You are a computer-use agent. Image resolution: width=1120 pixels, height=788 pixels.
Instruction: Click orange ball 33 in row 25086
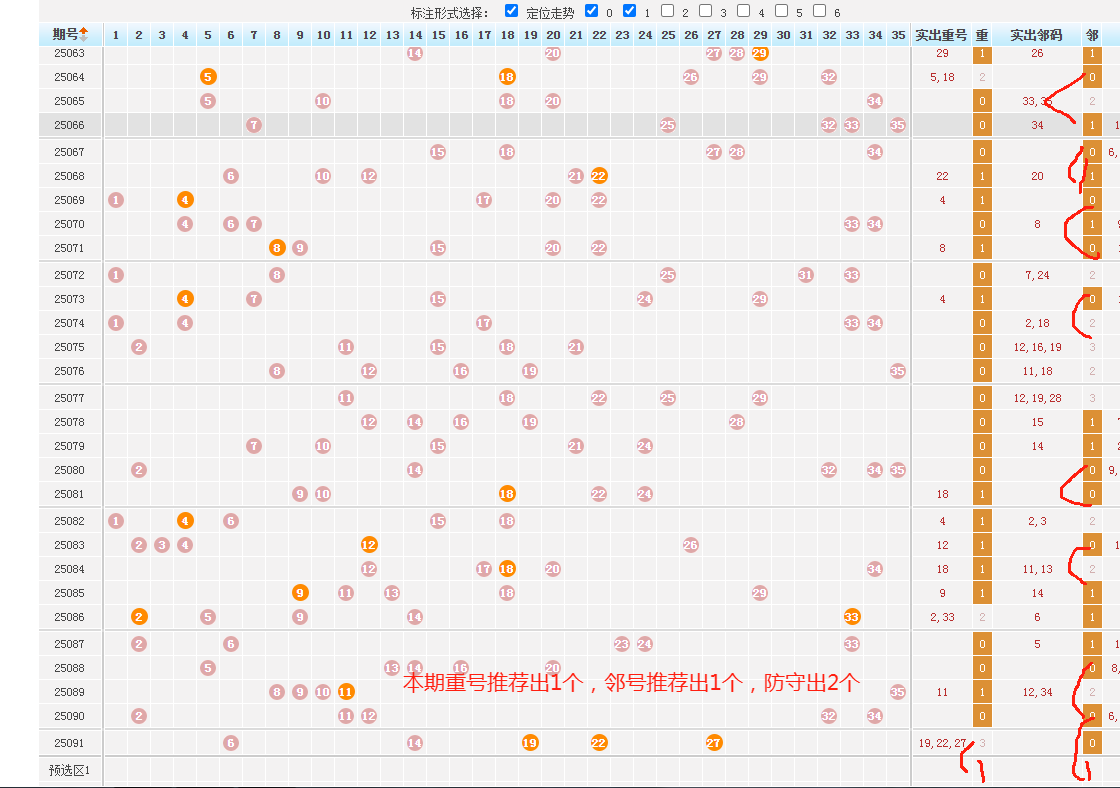(852, 617)
